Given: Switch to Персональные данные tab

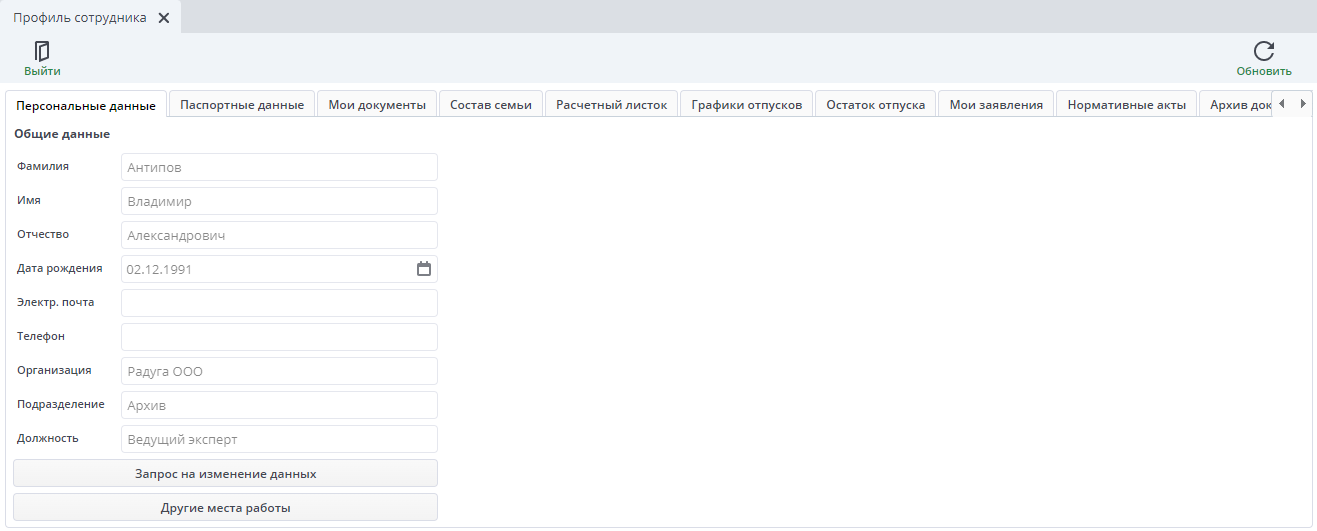Looking at the screenshot, I should pos(86,105).
